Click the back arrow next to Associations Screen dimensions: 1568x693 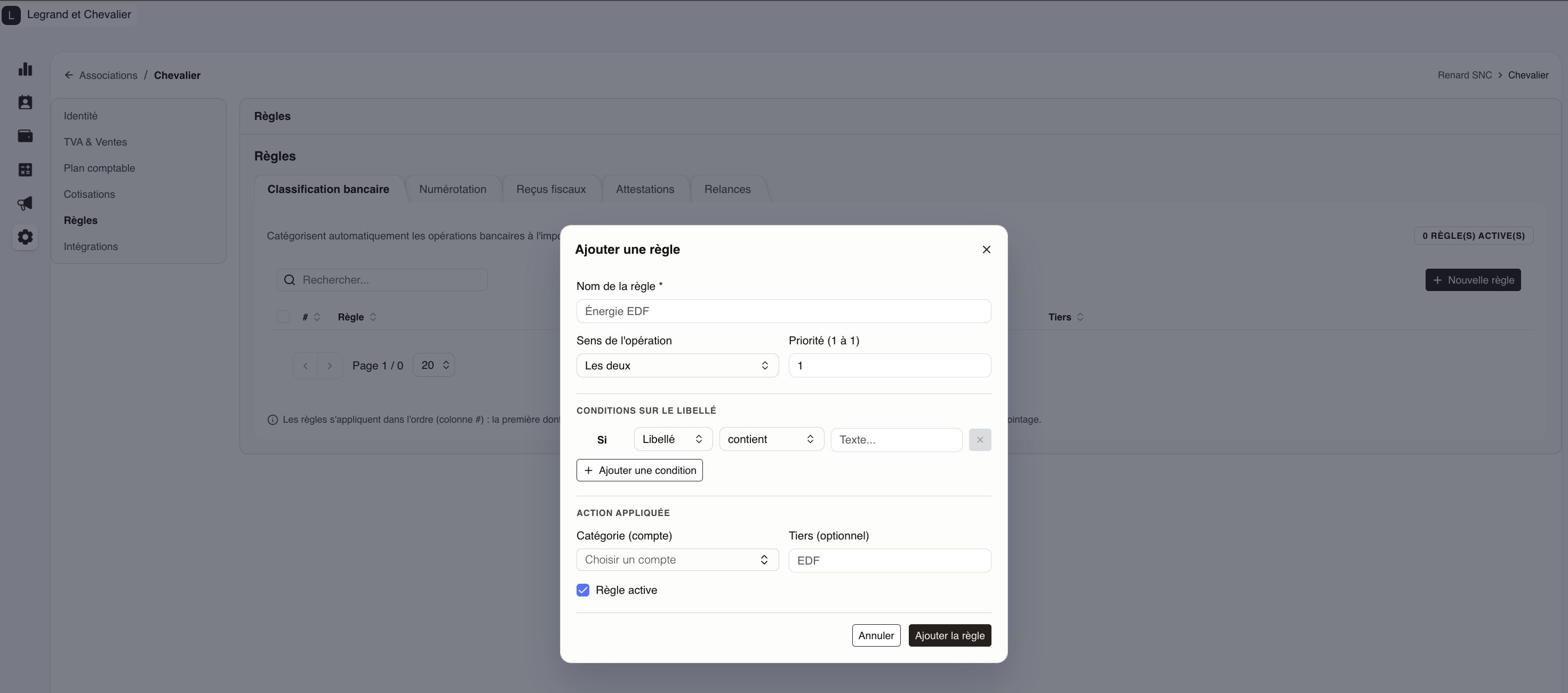[x=69, y=76]
